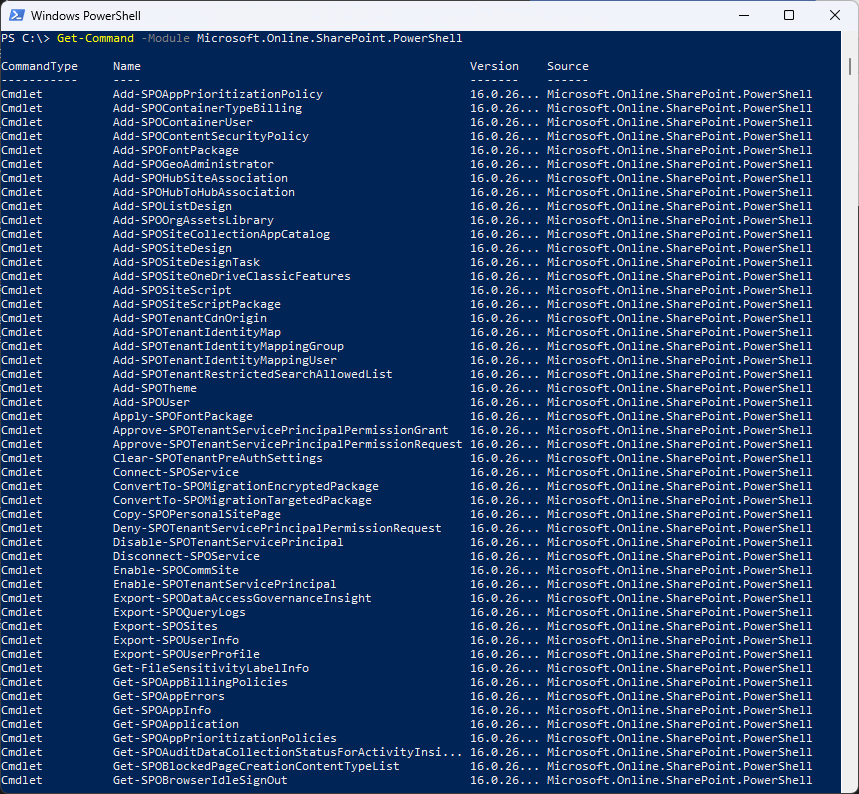This screenshot has height=794, width=859.
Task: Click Add-SPOUser cmdlet name
Action: pos(151,402)
